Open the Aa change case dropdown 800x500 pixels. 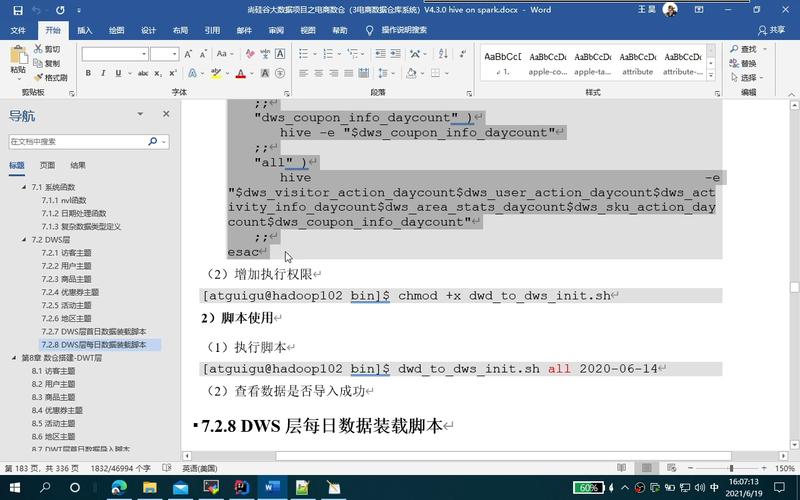[224, 54]
